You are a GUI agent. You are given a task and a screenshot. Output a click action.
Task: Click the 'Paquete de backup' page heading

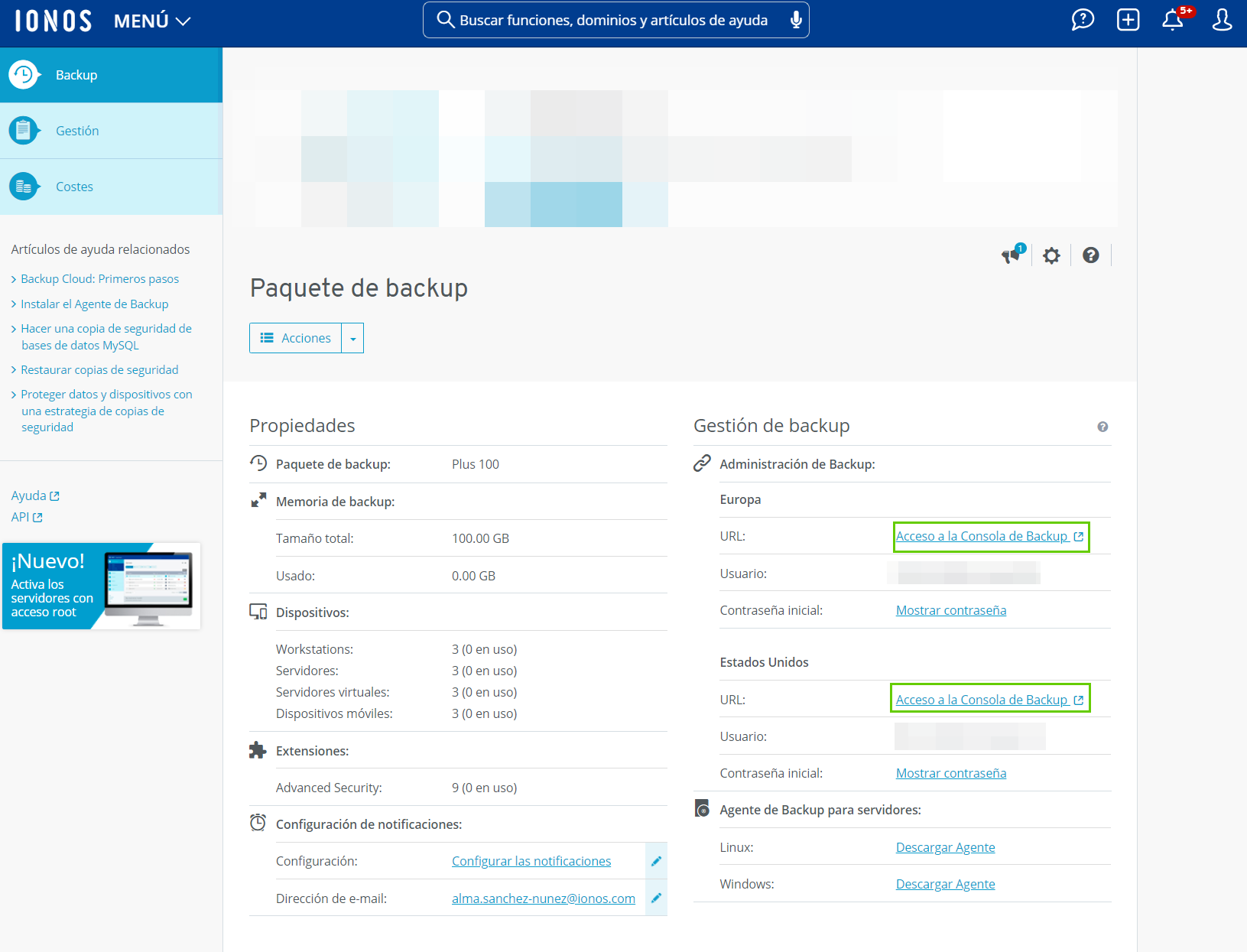359,288
